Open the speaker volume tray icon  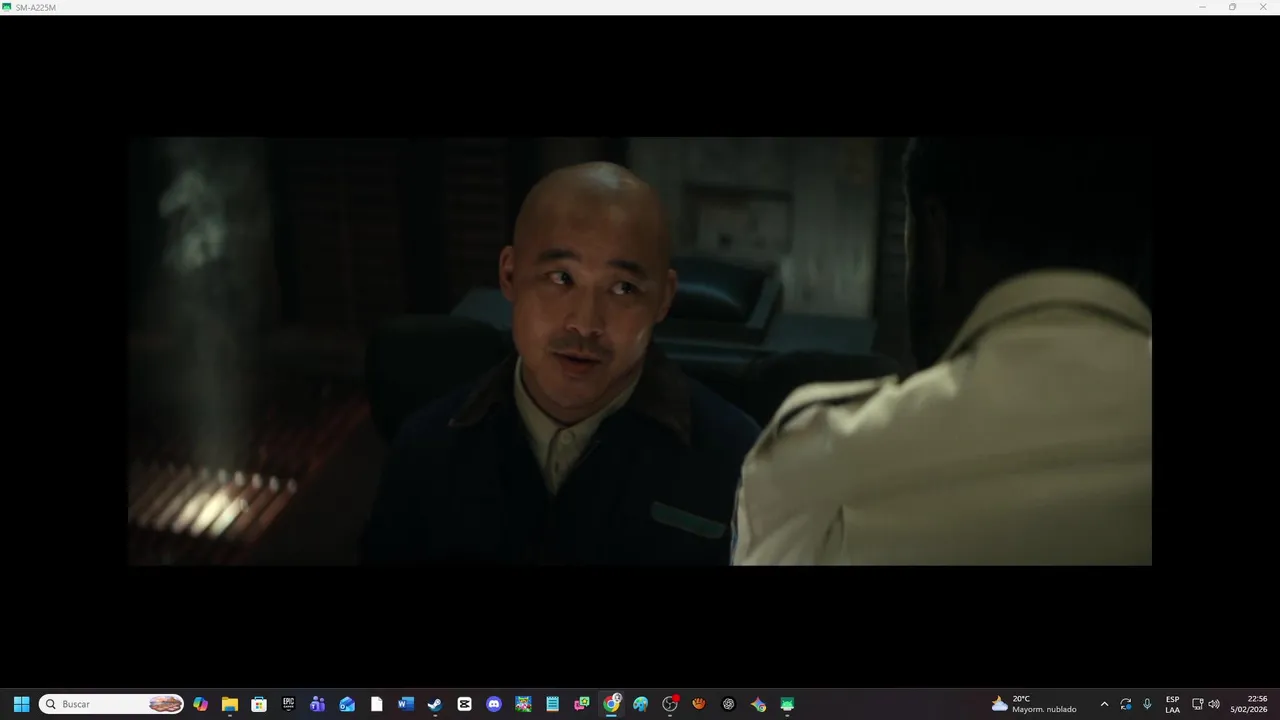1214,704
